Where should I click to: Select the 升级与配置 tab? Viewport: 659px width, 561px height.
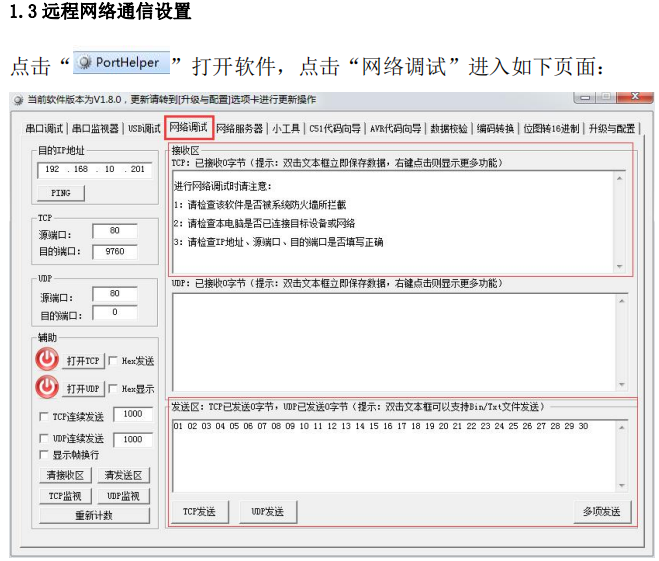[x=611, y=129]
